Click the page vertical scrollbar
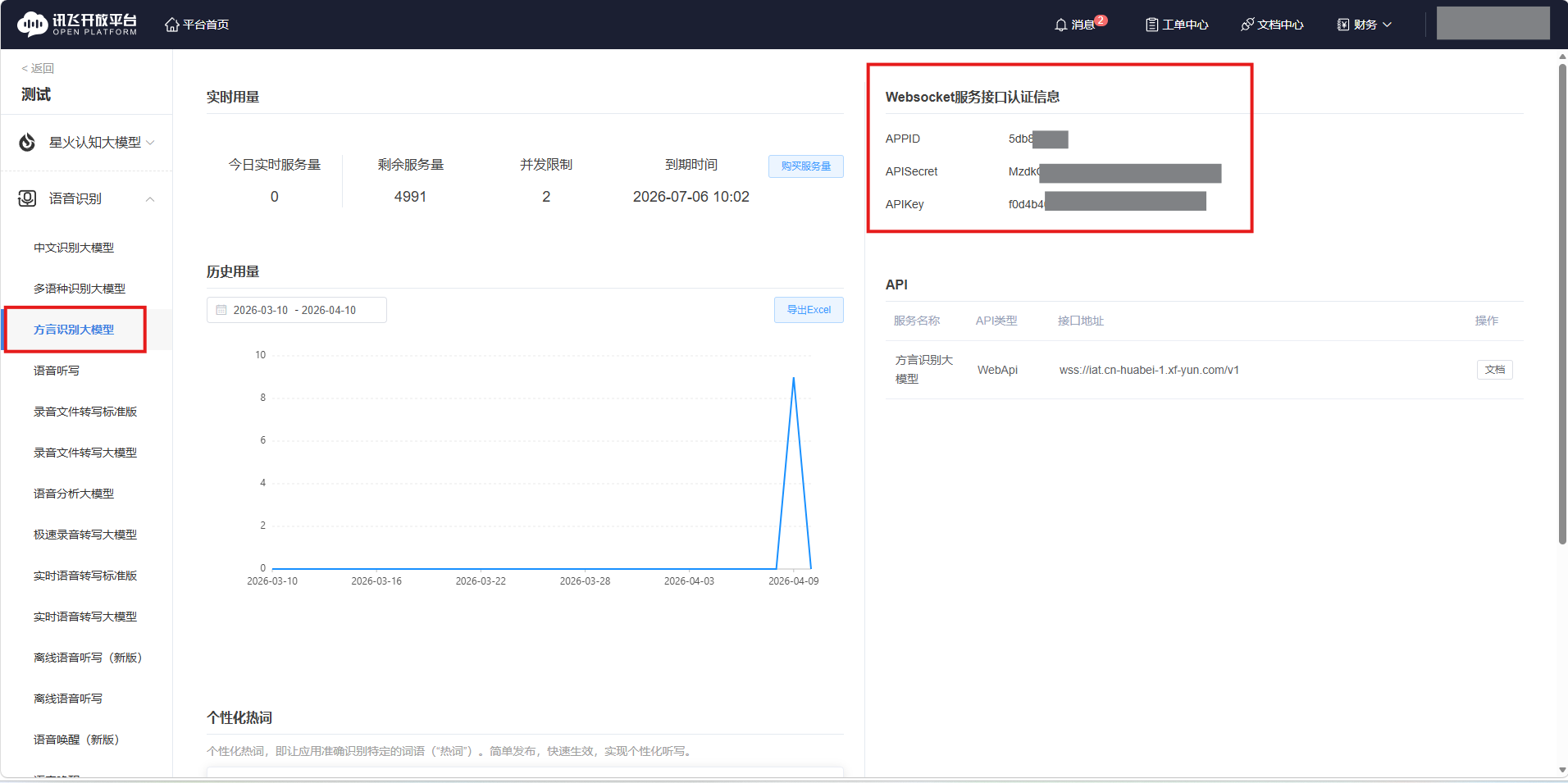The width and height of the screenshot is (1568, 783). click(x=1562, y=303)
